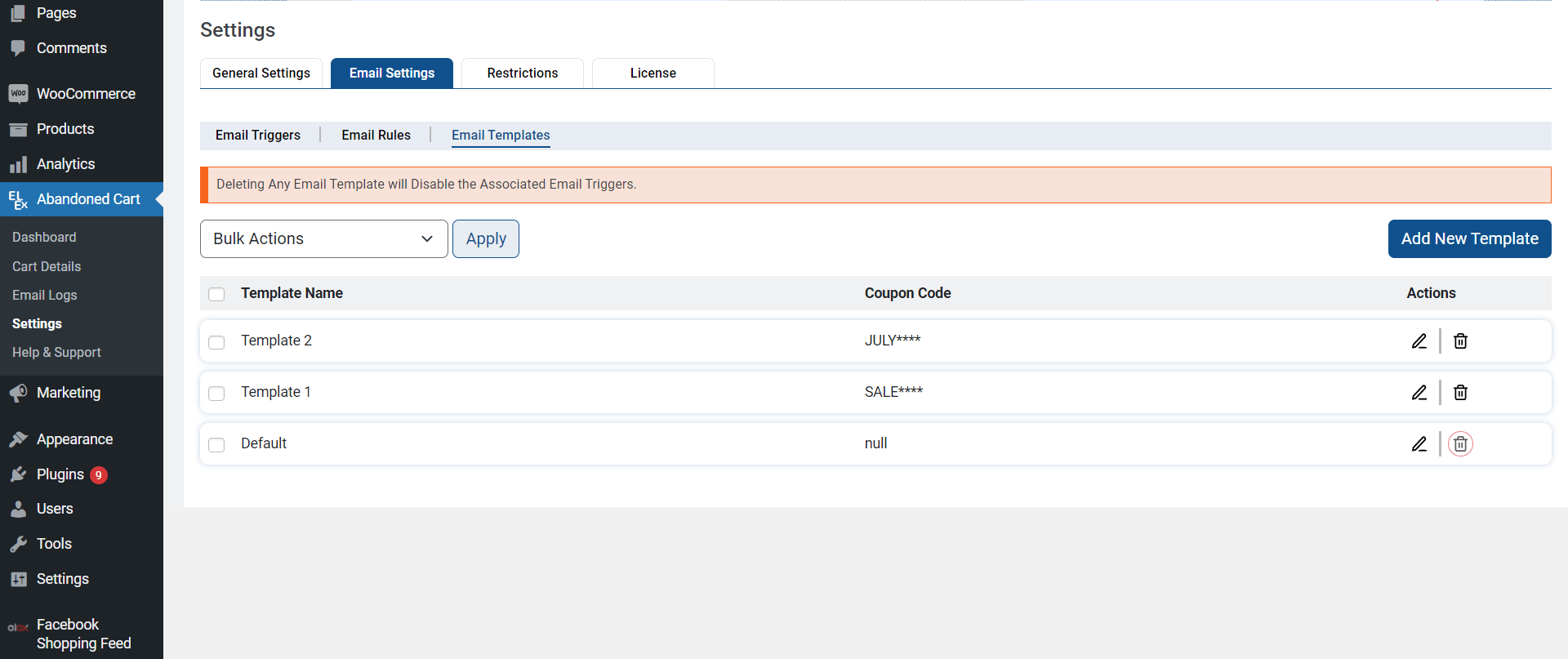Click the Template 2 name text
Image resolution: width=1568 pixels, height=659 pixels.
click(276, 341)
